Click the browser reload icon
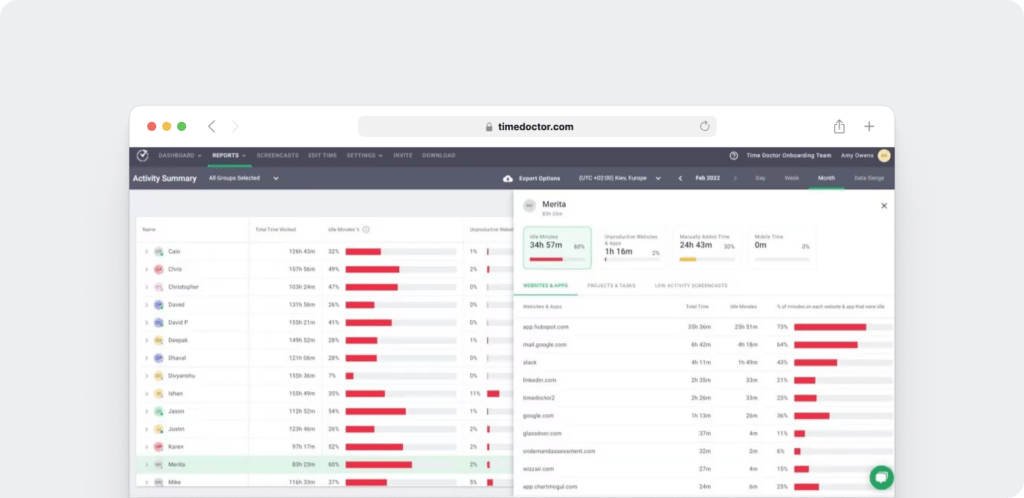Image resolution: width=1024 pixels, height=498 pixels. (x=704, y=127)
